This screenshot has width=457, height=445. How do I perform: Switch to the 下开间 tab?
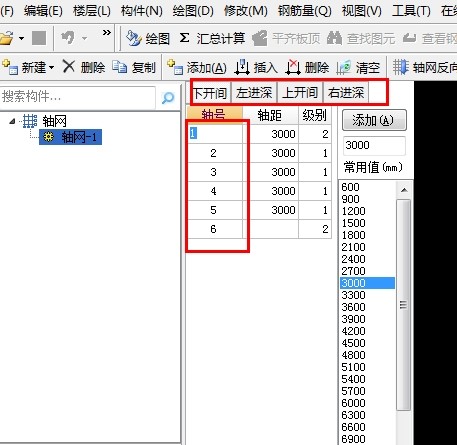210,93
